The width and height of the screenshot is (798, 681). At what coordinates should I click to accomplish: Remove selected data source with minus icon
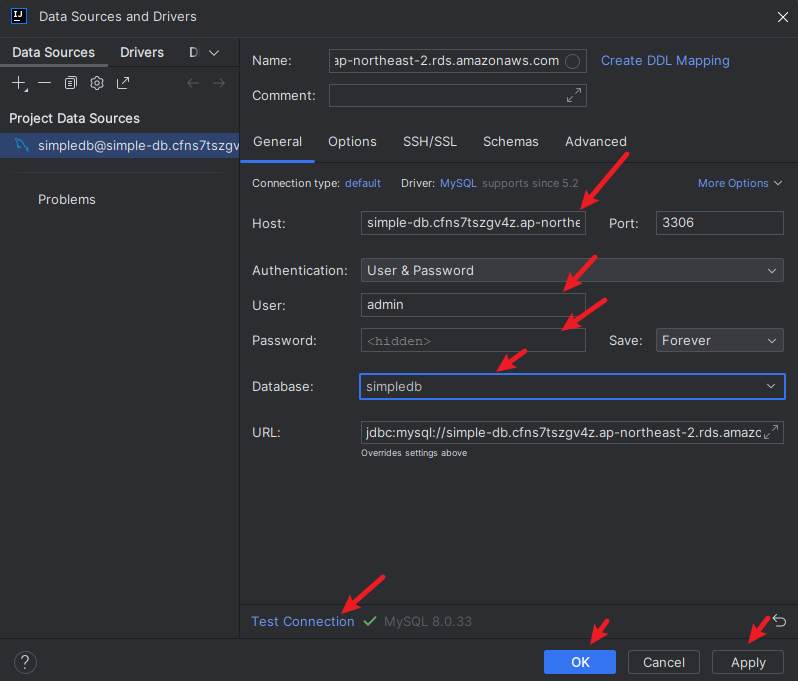pos(45,83)
